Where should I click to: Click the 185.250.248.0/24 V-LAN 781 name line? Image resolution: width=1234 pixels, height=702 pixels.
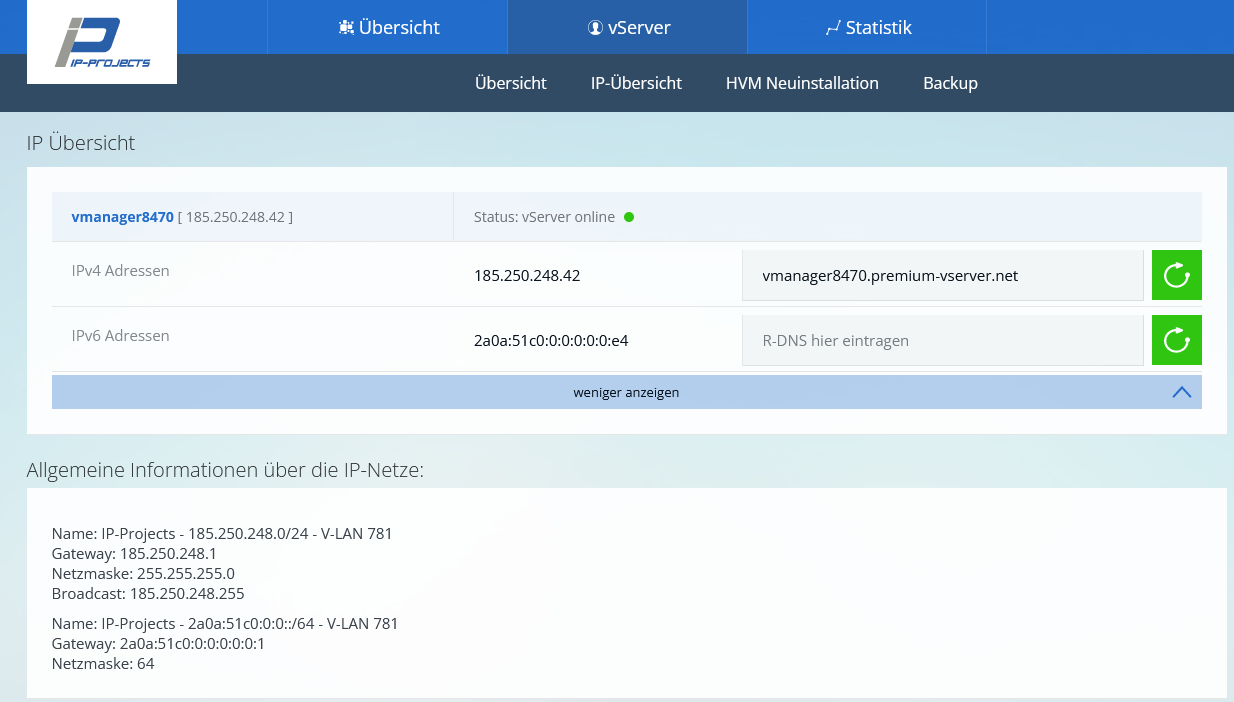pyautogui.click(x=222, y=533)
